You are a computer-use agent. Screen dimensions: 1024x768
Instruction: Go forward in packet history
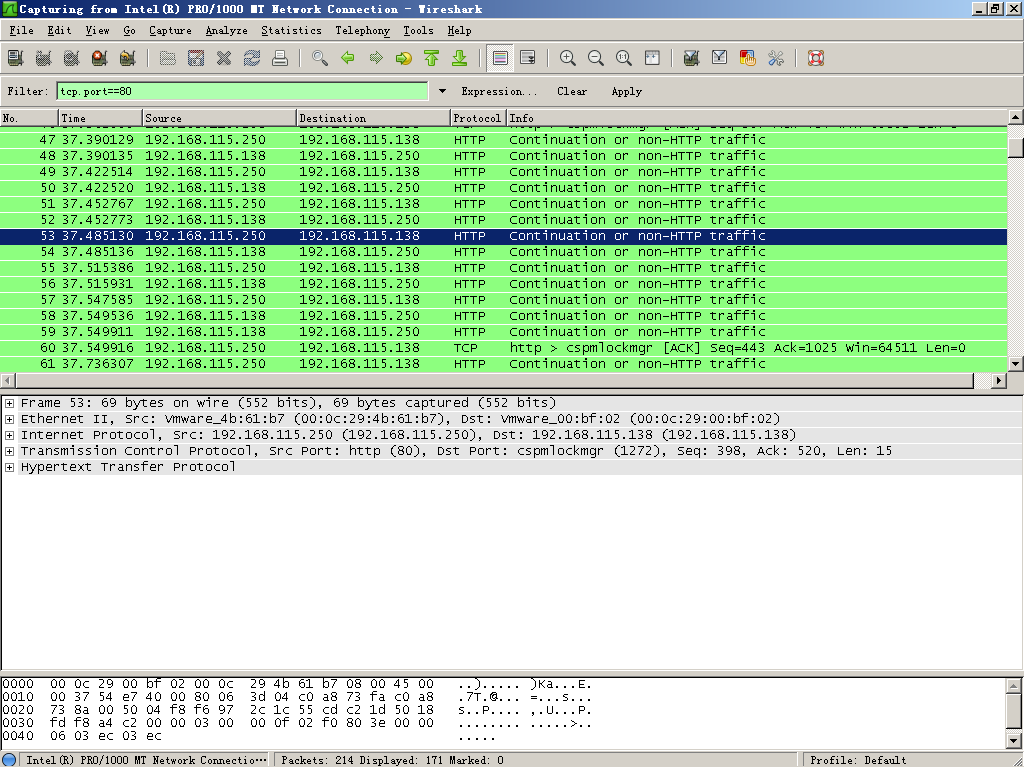click(376, 58)
